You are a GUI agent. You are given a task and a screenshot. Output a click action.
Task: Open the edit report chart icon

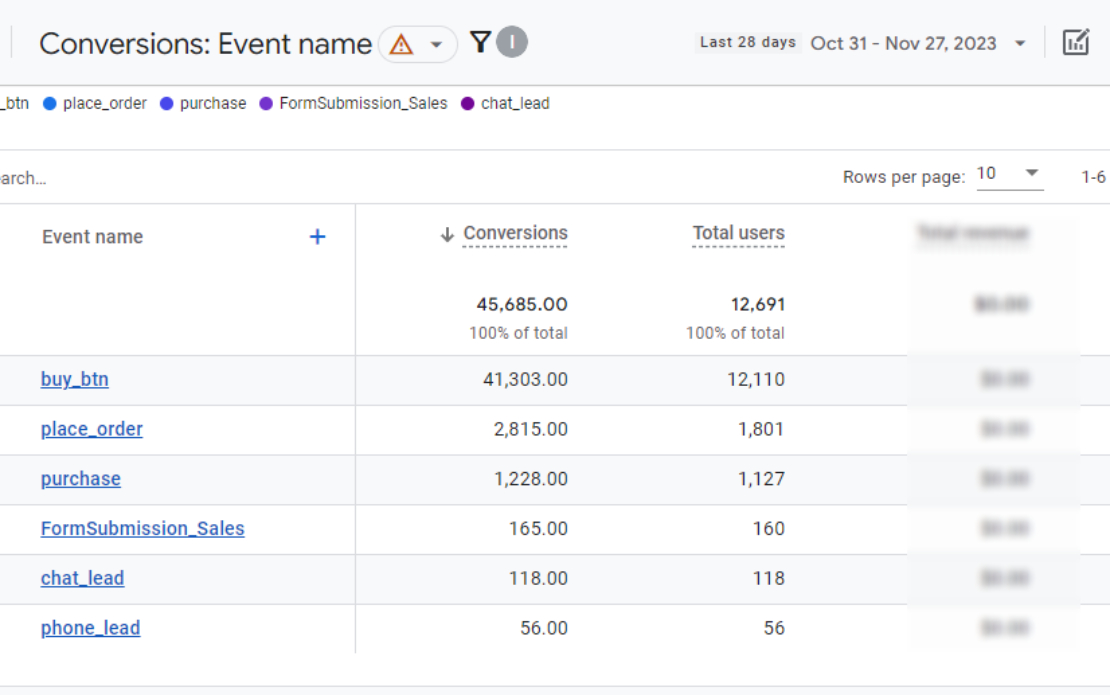tap(1075, 43)
